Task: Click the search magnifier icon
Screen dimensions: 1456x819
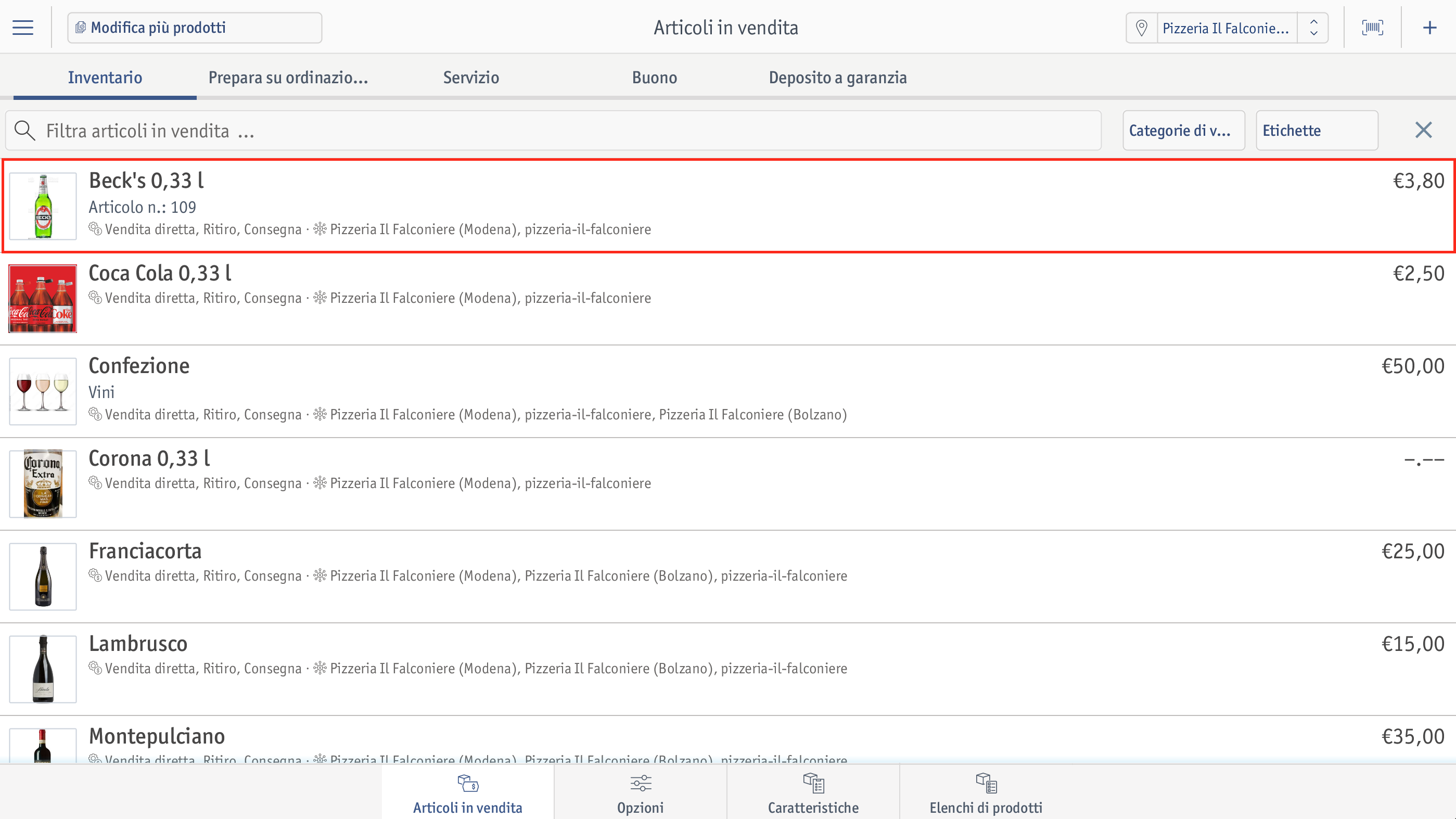Action: pos(24,131)
